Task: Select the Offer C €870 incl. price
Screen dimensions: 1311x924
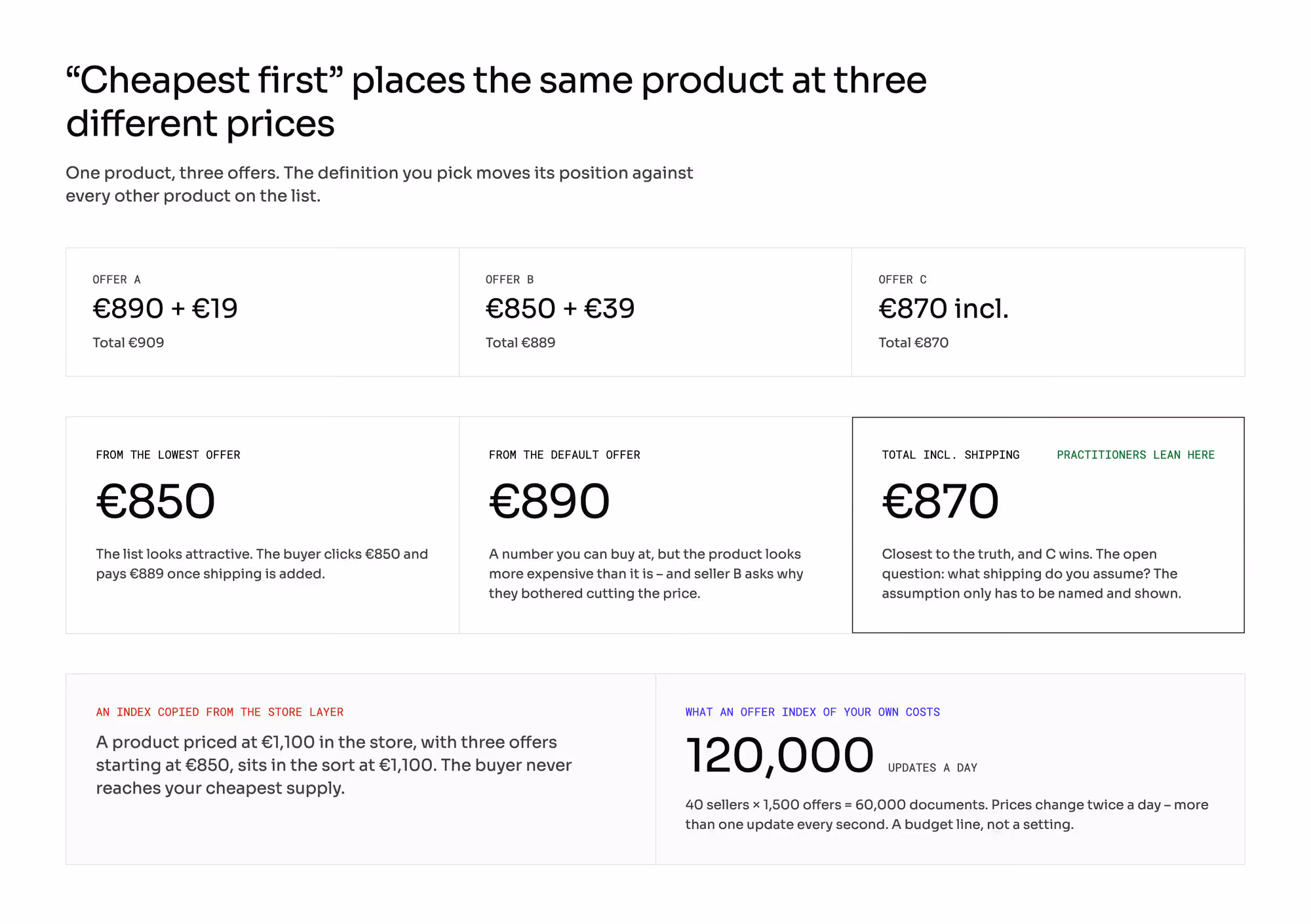Action: click(x=943, y=309)
